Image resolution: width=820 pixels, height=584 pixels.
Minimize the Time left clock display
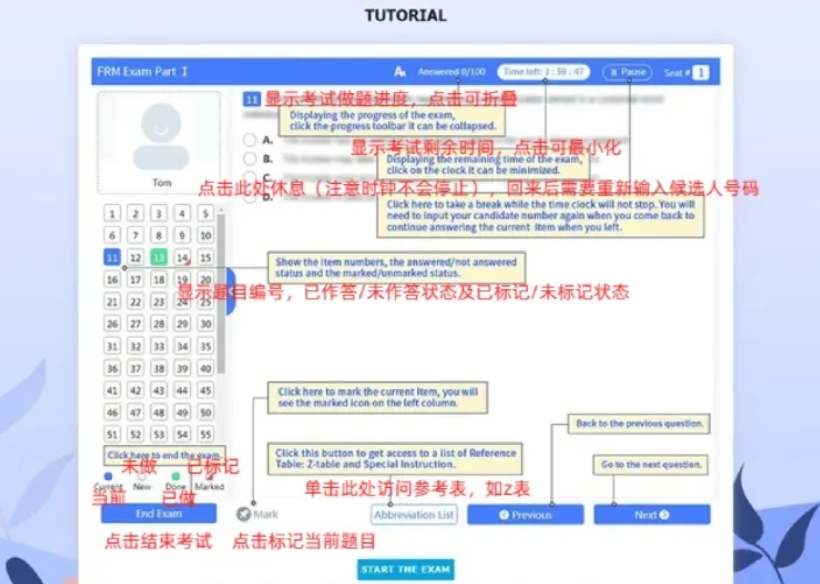point(543,72)
